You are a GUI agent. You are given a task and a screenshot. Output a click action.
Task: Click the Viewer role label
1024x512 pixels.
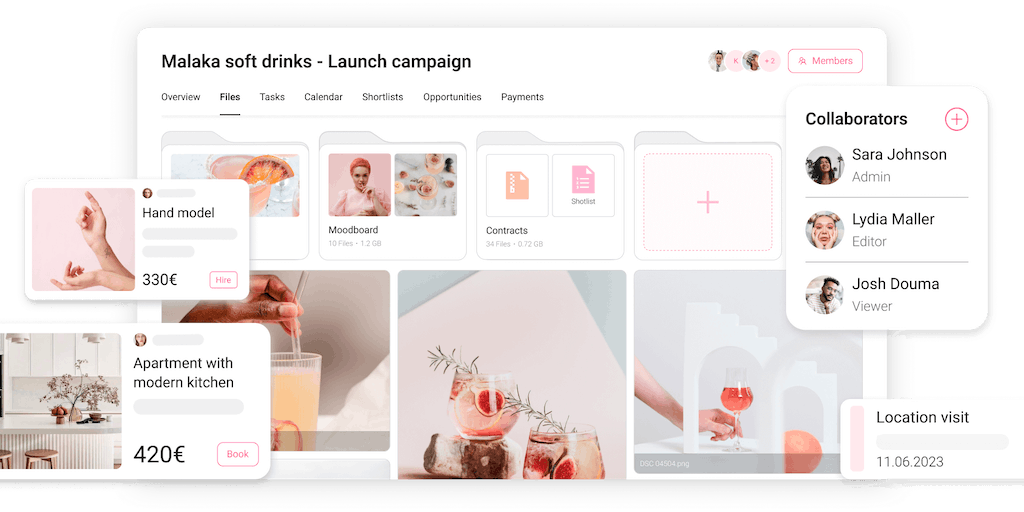pyautogui.click(x=872, y=306)
